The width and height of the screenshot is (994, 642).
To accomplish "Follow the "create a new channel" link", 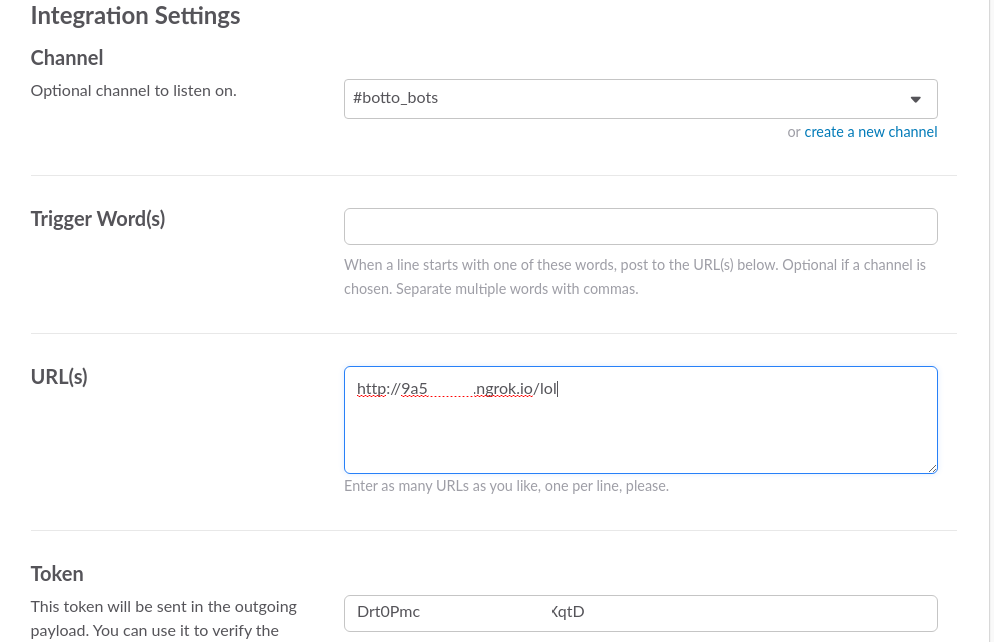I will [x=870, y=132].
